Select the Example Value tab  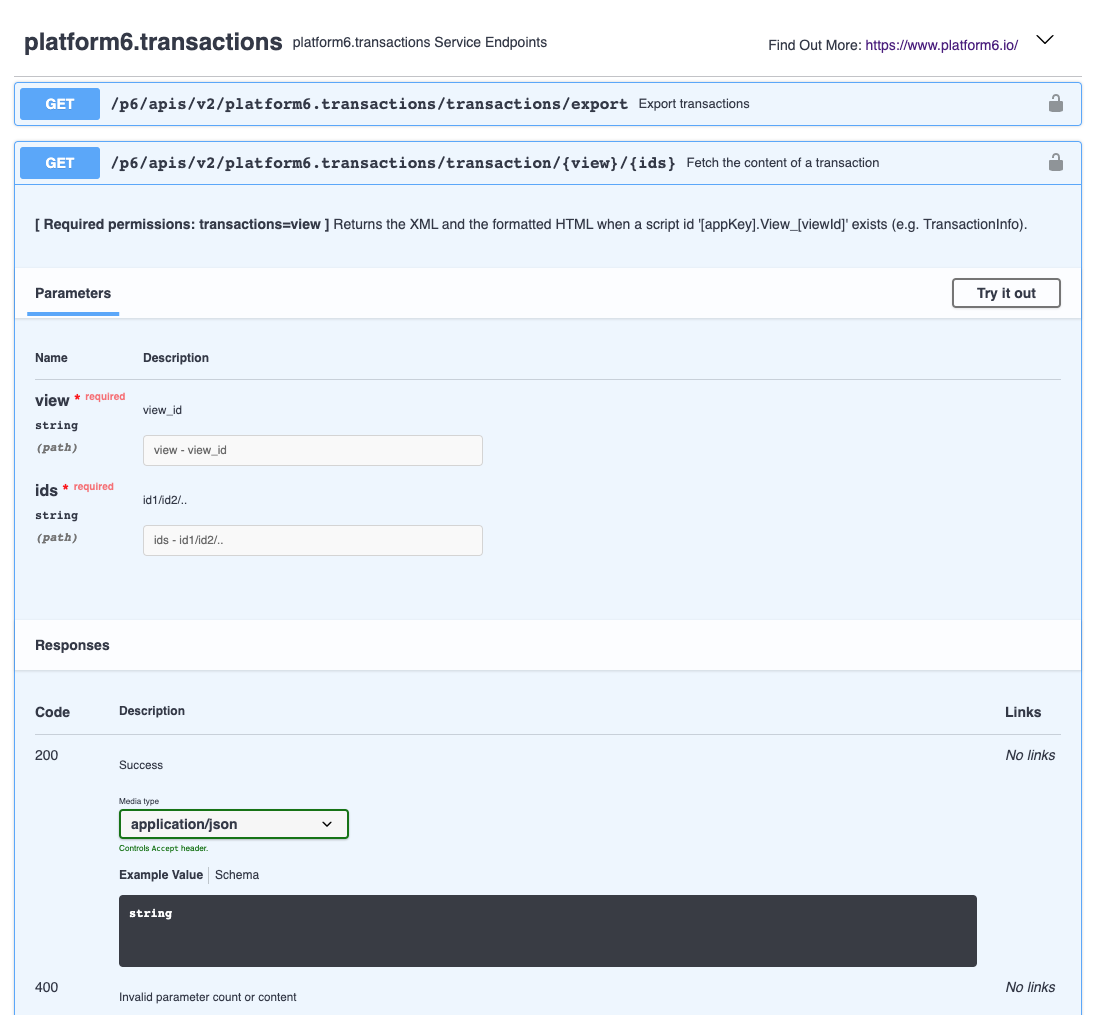(x=160, y=874)
